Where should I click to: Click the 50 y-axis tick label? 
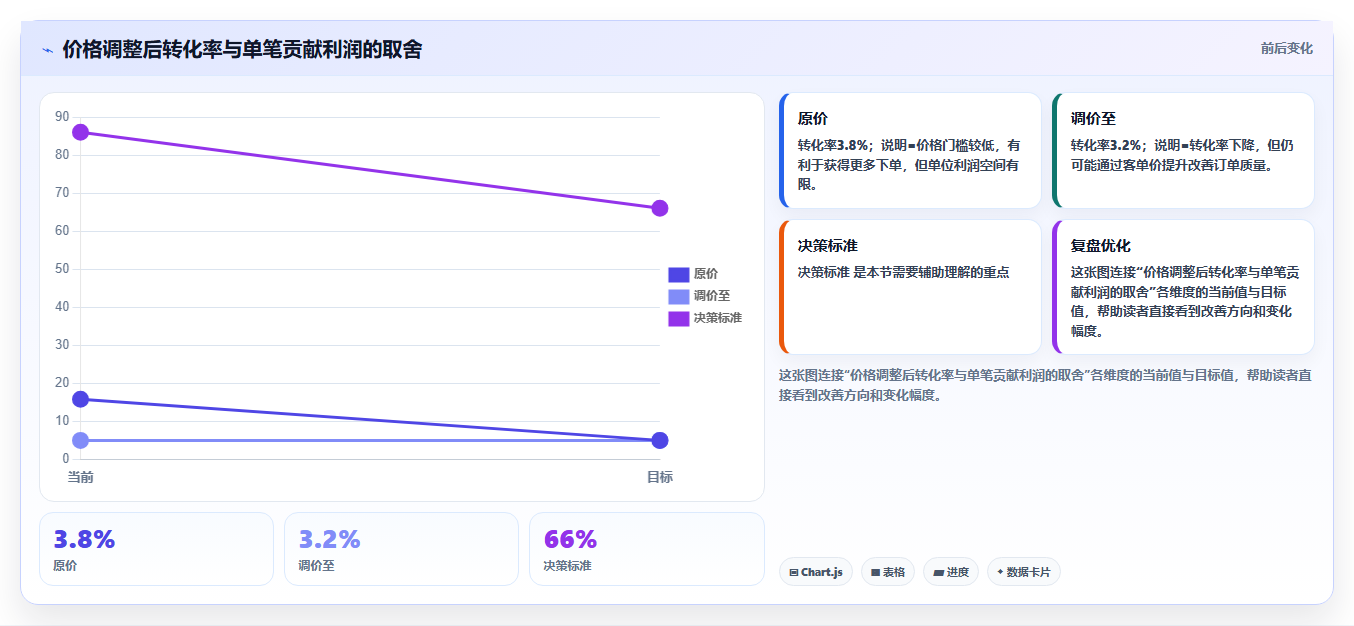click(62, 269)
